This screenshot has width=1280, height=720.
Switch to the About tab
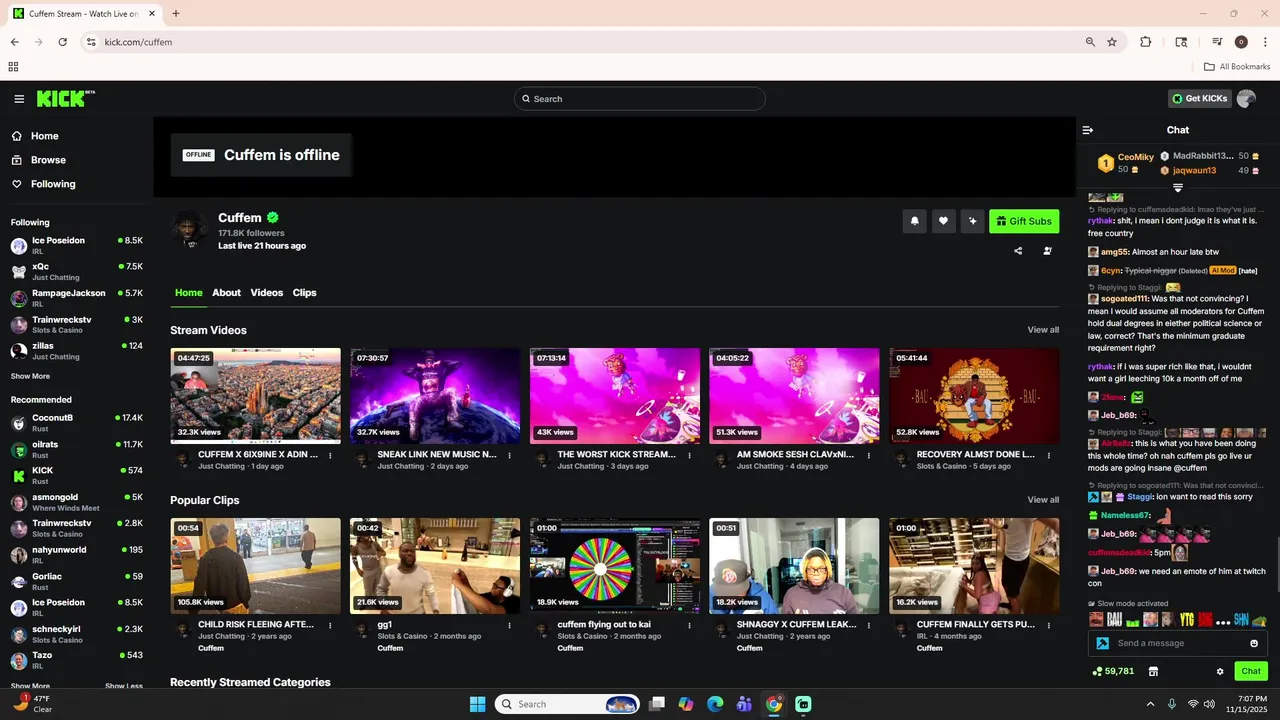coord(226,293)
